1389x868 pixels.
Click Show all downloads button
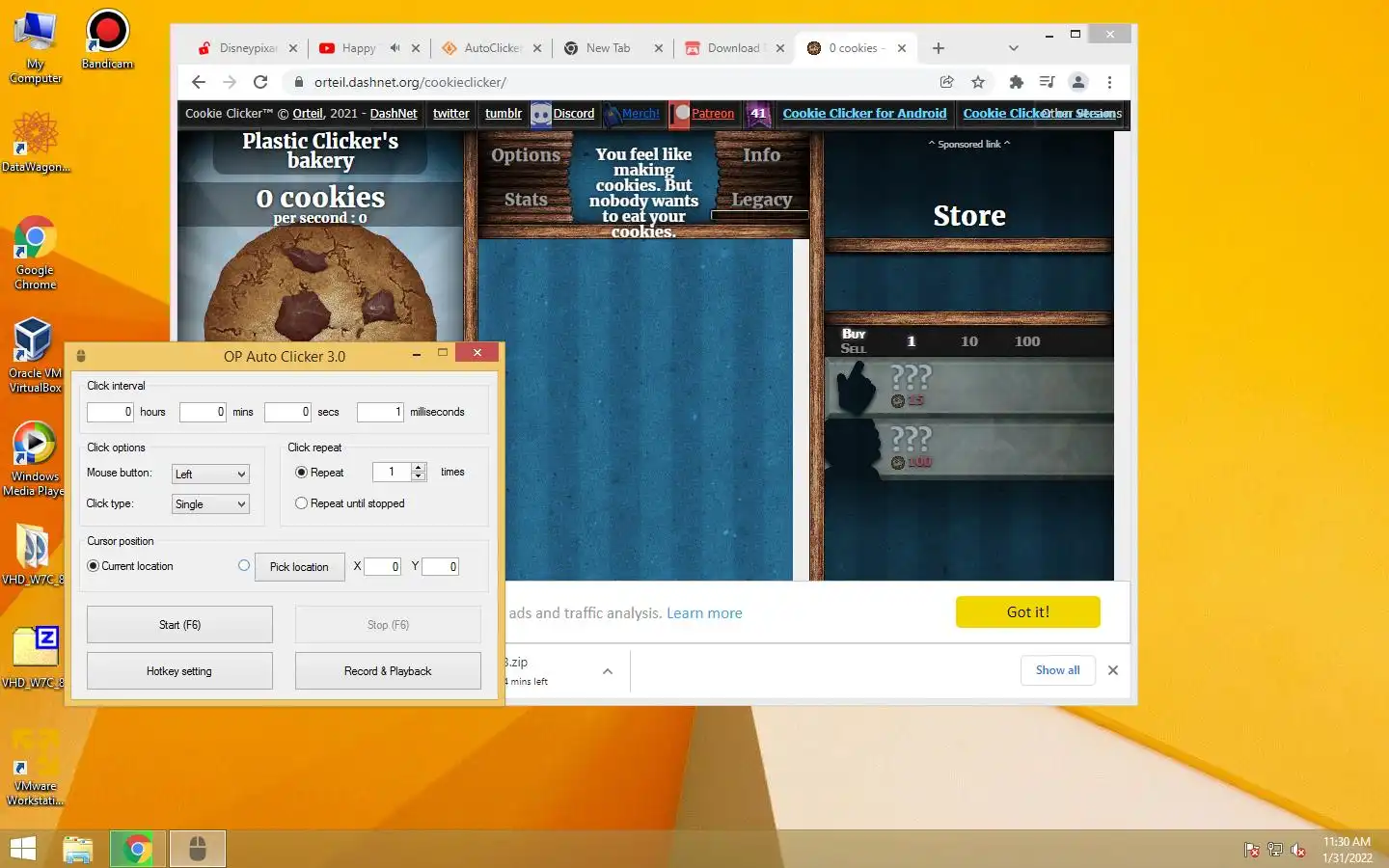click(x=1058, y=670)
